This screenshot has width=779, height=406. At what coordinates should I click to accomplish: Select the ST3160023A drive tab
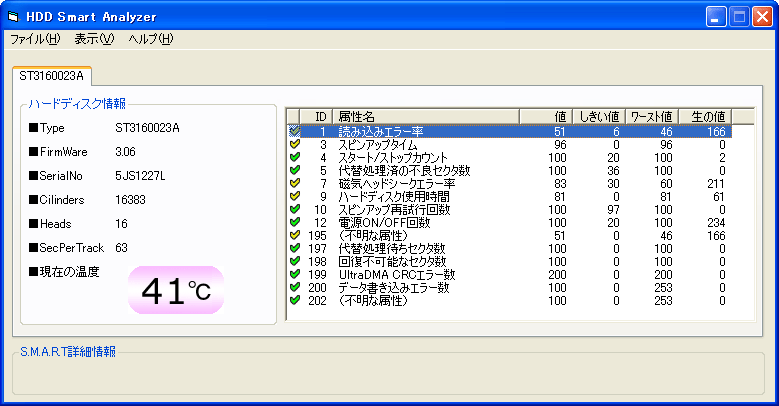point(52,76)
